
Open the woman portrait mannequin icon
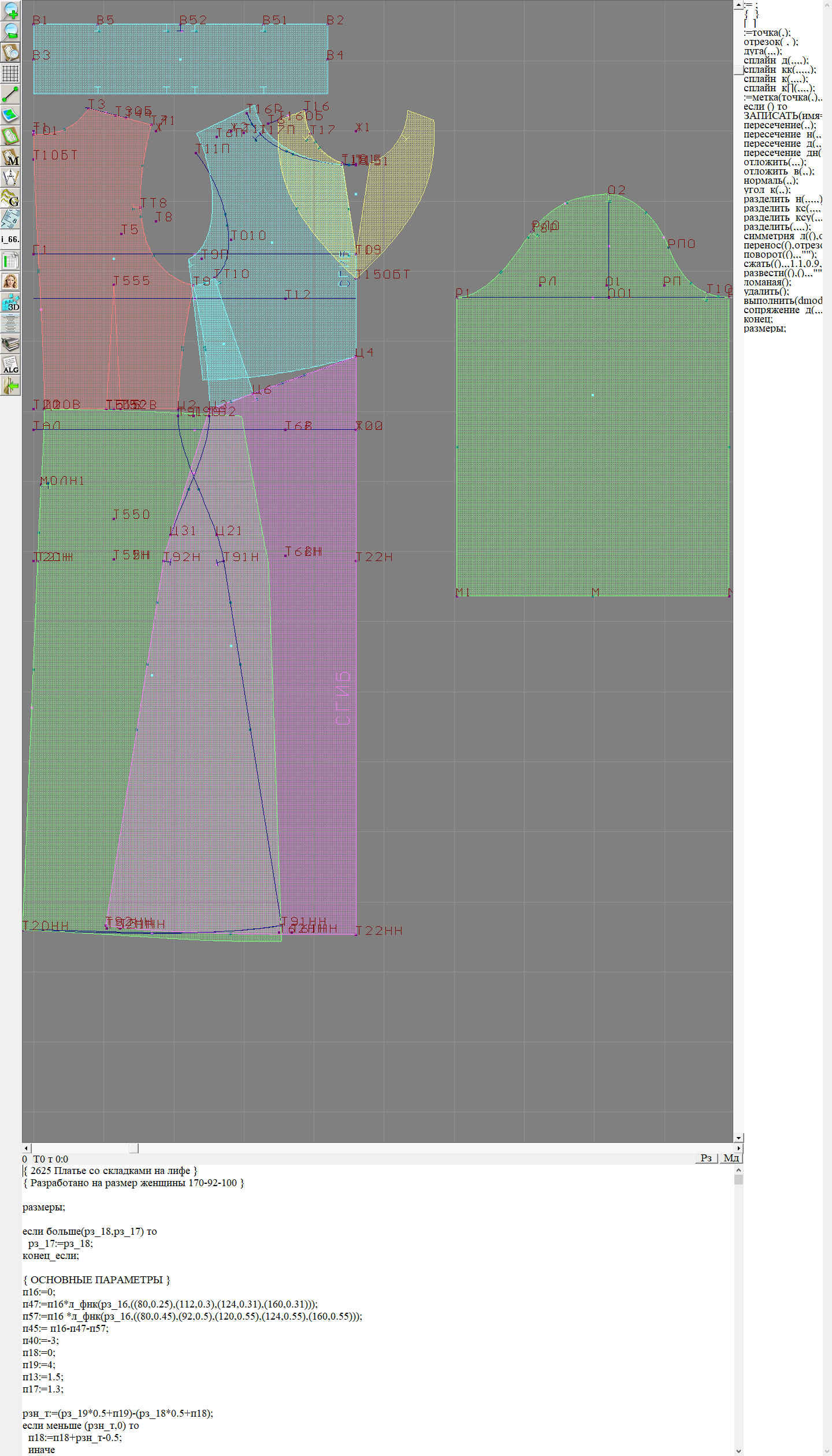(x=10, y=281)
